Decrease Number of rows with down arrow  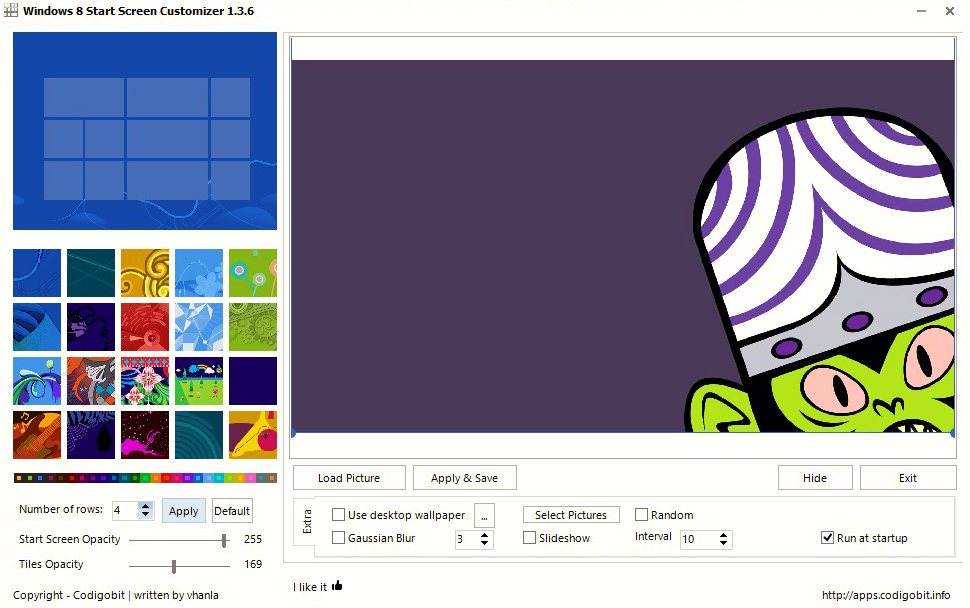coord(145,515)
